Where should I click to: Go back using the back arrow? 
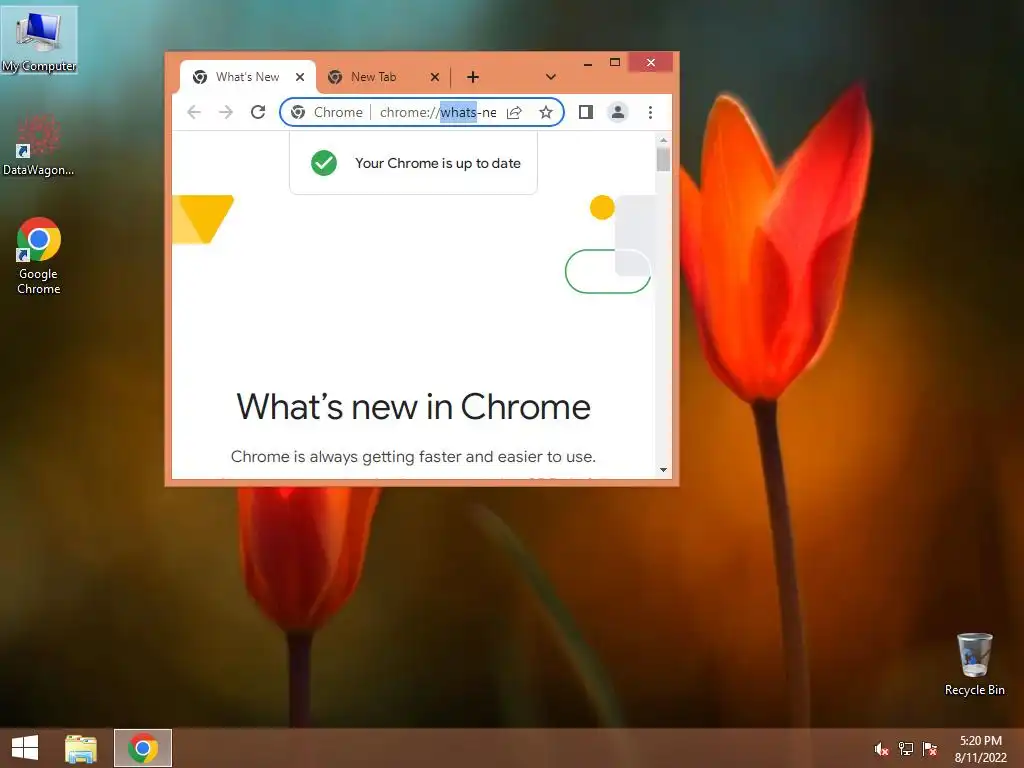194,112
